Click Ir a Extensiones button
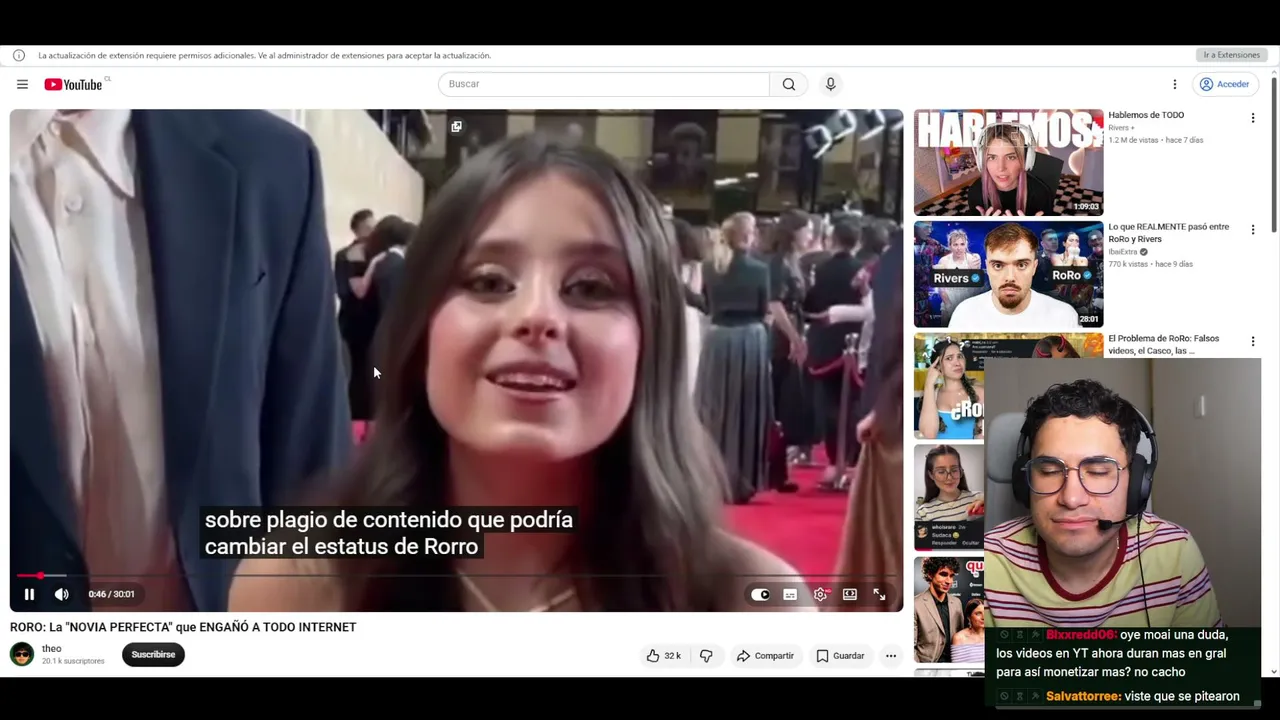This screenshot has height=720, width=1280. pos(1231,55)
